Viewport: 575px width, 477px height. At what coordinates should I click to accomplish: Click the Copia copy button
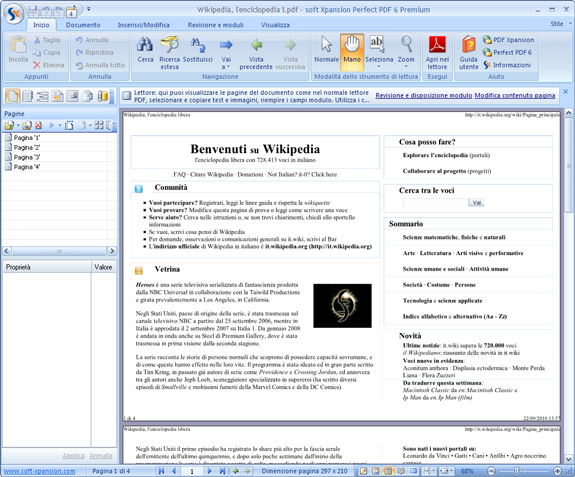[47, 52]
